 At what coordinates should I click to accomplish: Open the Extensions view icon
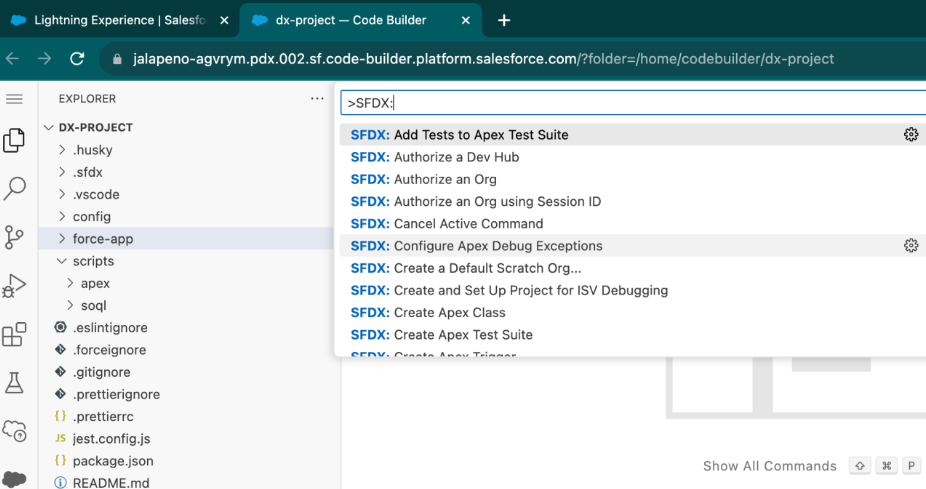[14, 335]
